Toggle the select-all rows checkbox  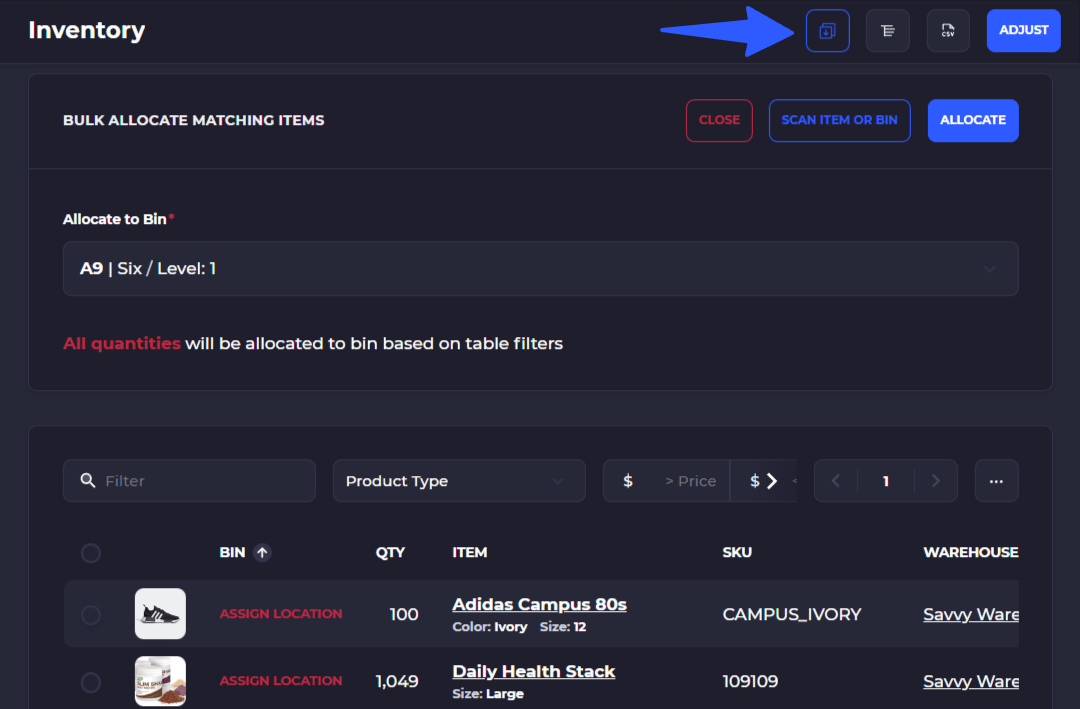pyautogui.click(x=91, y=553)
